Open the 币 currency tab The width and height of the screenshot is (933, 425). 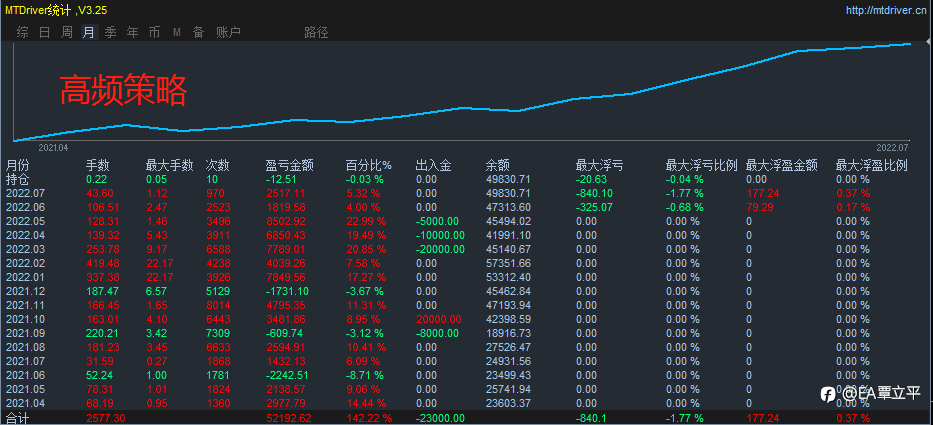[x=155, y=32]
